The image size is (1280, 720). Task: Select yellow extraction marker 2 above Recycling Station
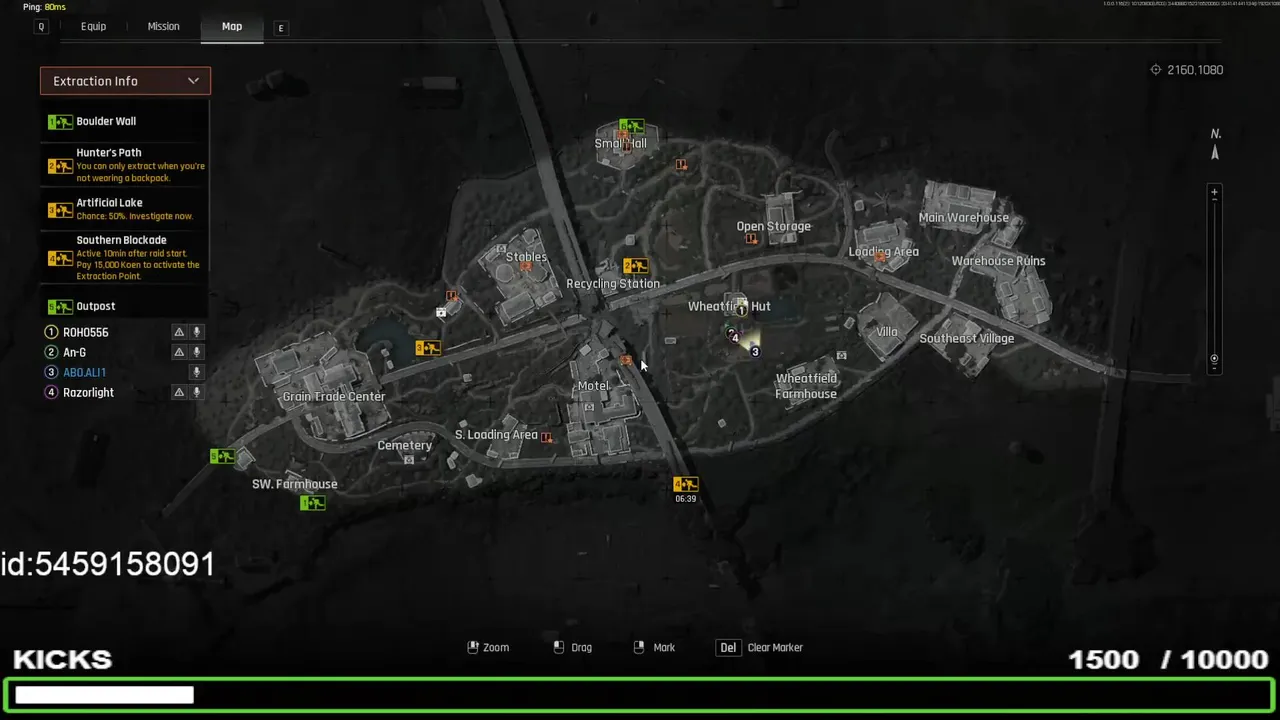pos(635,266)
